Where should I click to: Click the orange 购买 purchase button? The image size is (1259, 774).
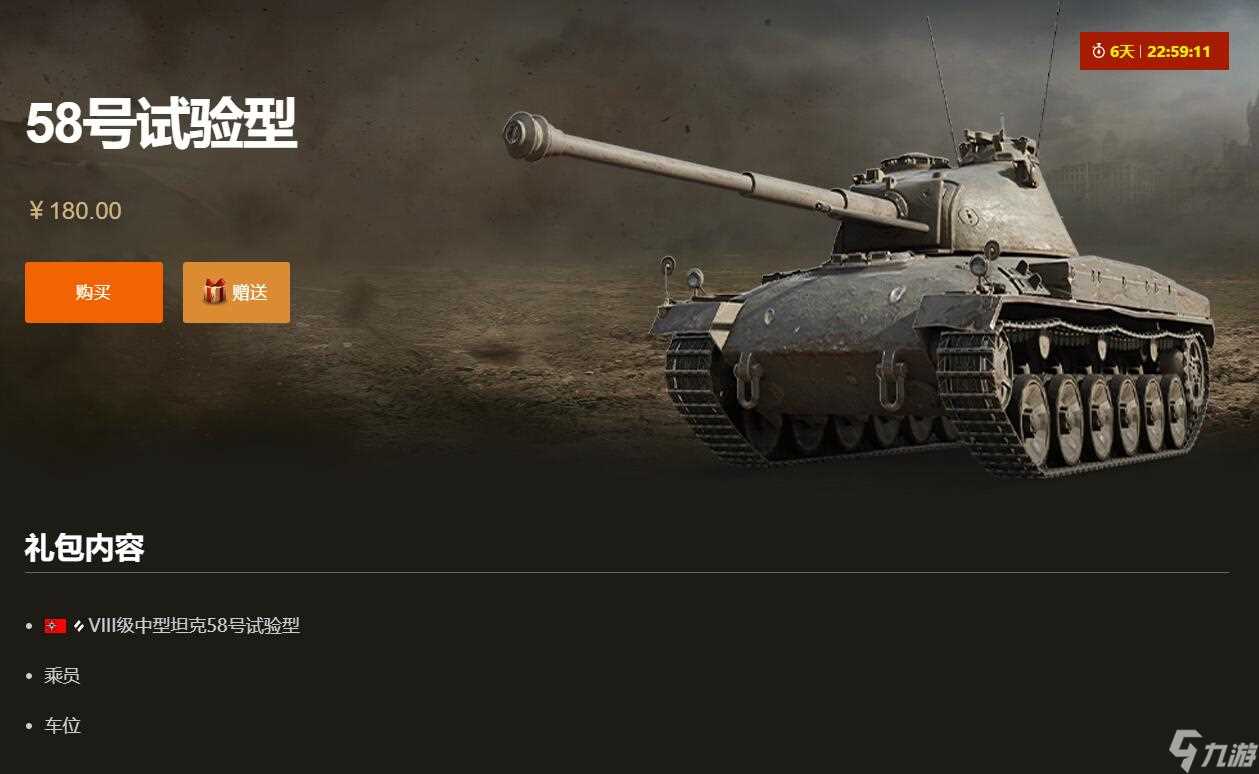pyautogui.click(x=94, y=292)
